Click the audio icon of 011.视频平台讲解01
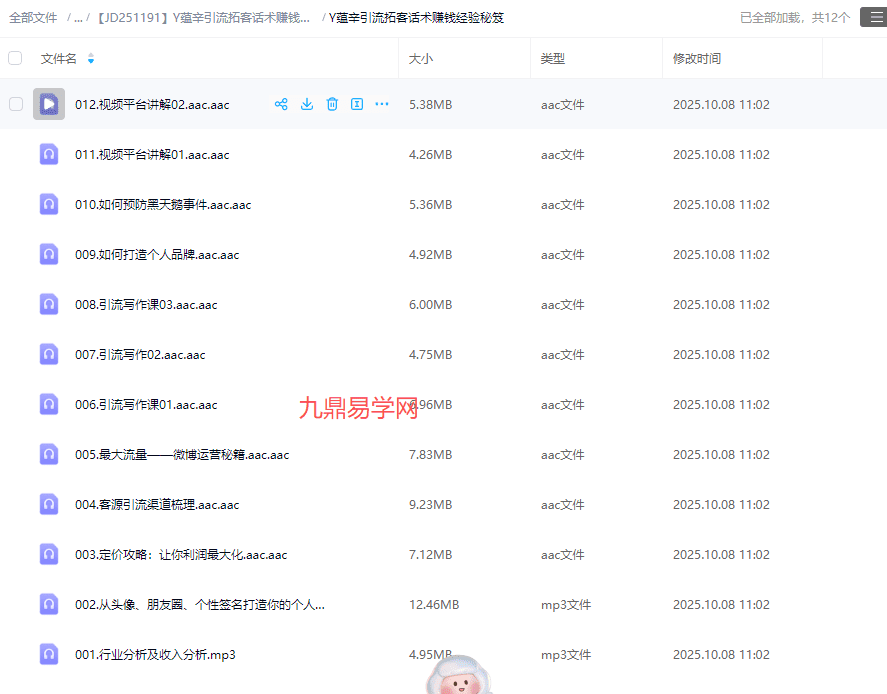887x694 pixels. tap(49, 154)
